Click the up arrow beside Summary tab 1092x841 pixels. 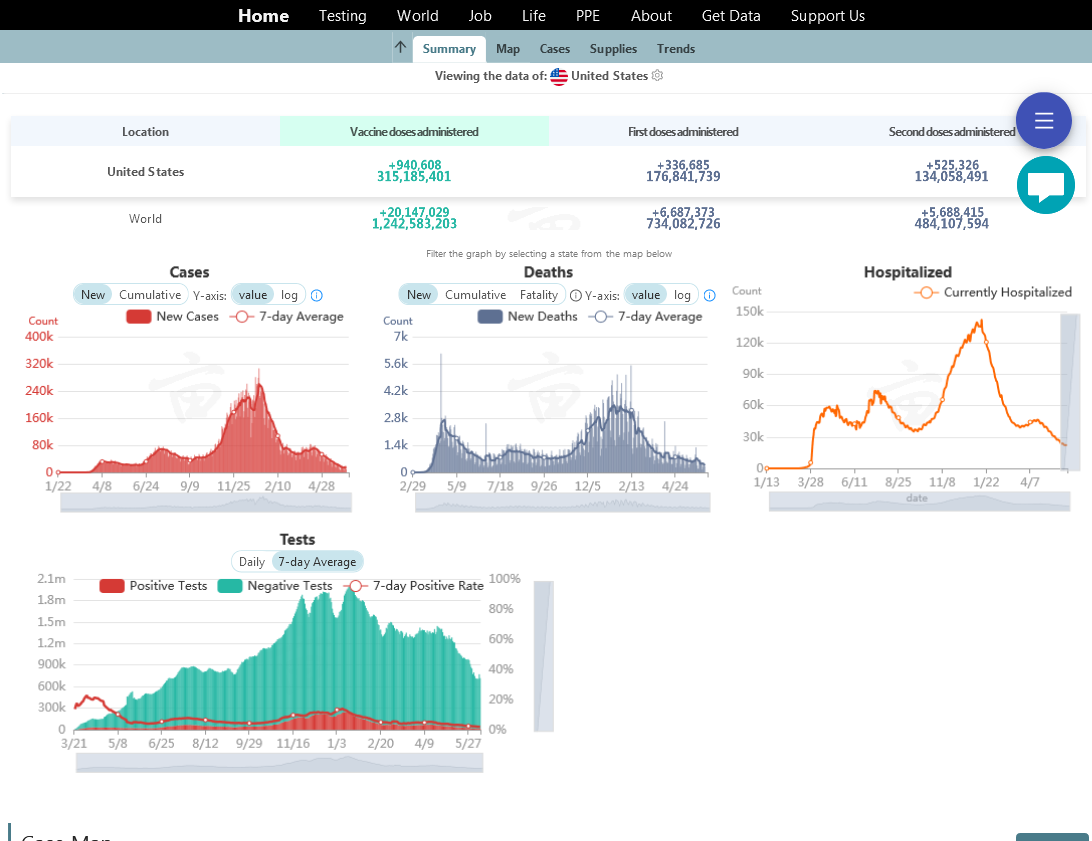pyautogui.click(x=400, y=48)
